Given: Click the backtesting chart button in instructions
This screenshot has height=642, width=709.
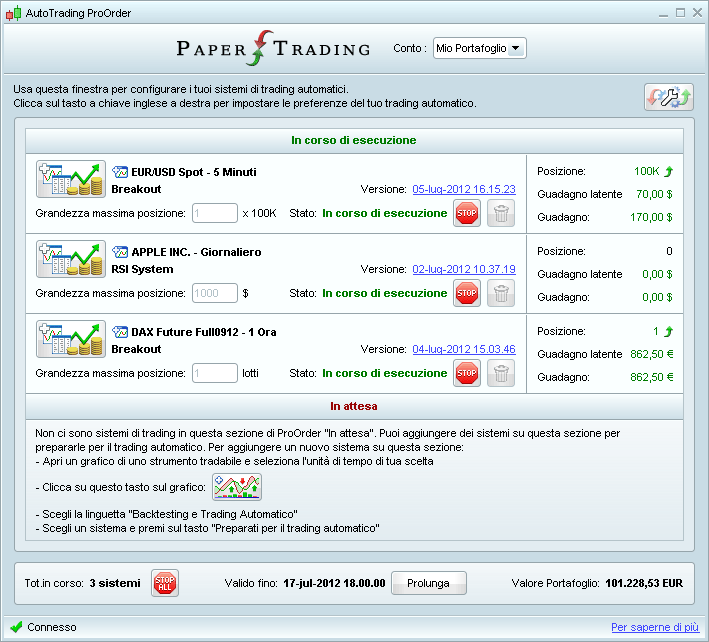Looking at the screenshot, I should click(237, 487).
